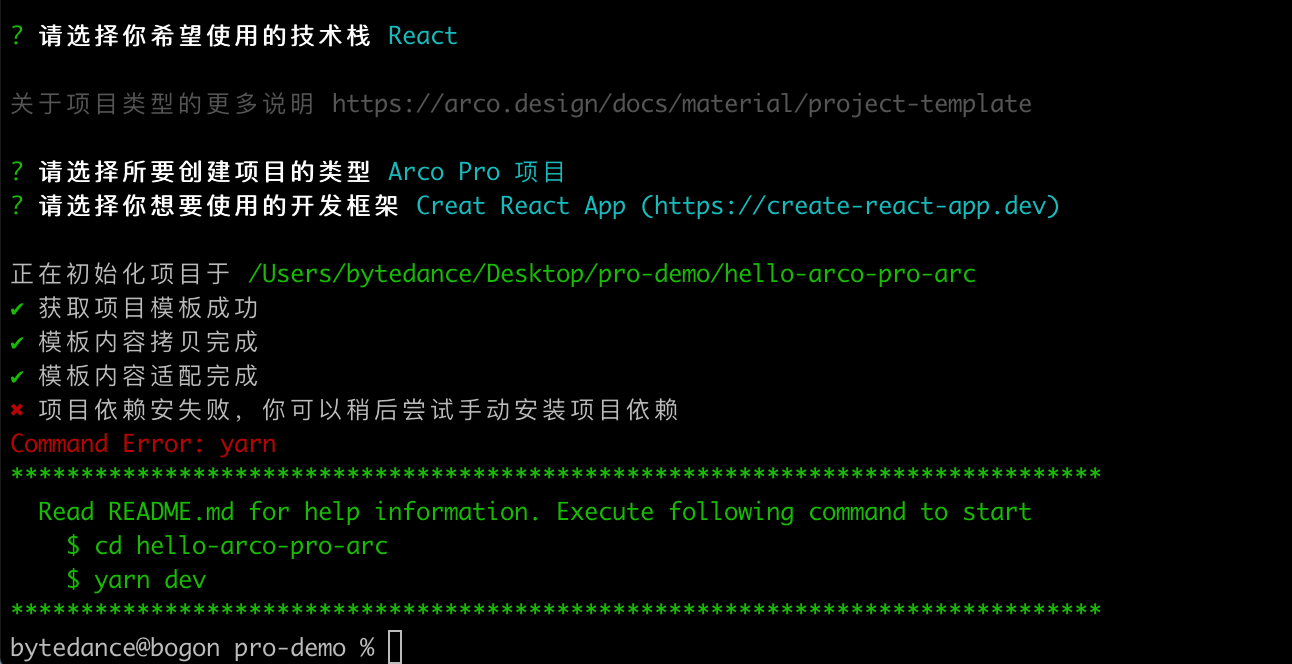
Task: Click the arco.design project-template documentation URL
Action: [x=681, y=103]
